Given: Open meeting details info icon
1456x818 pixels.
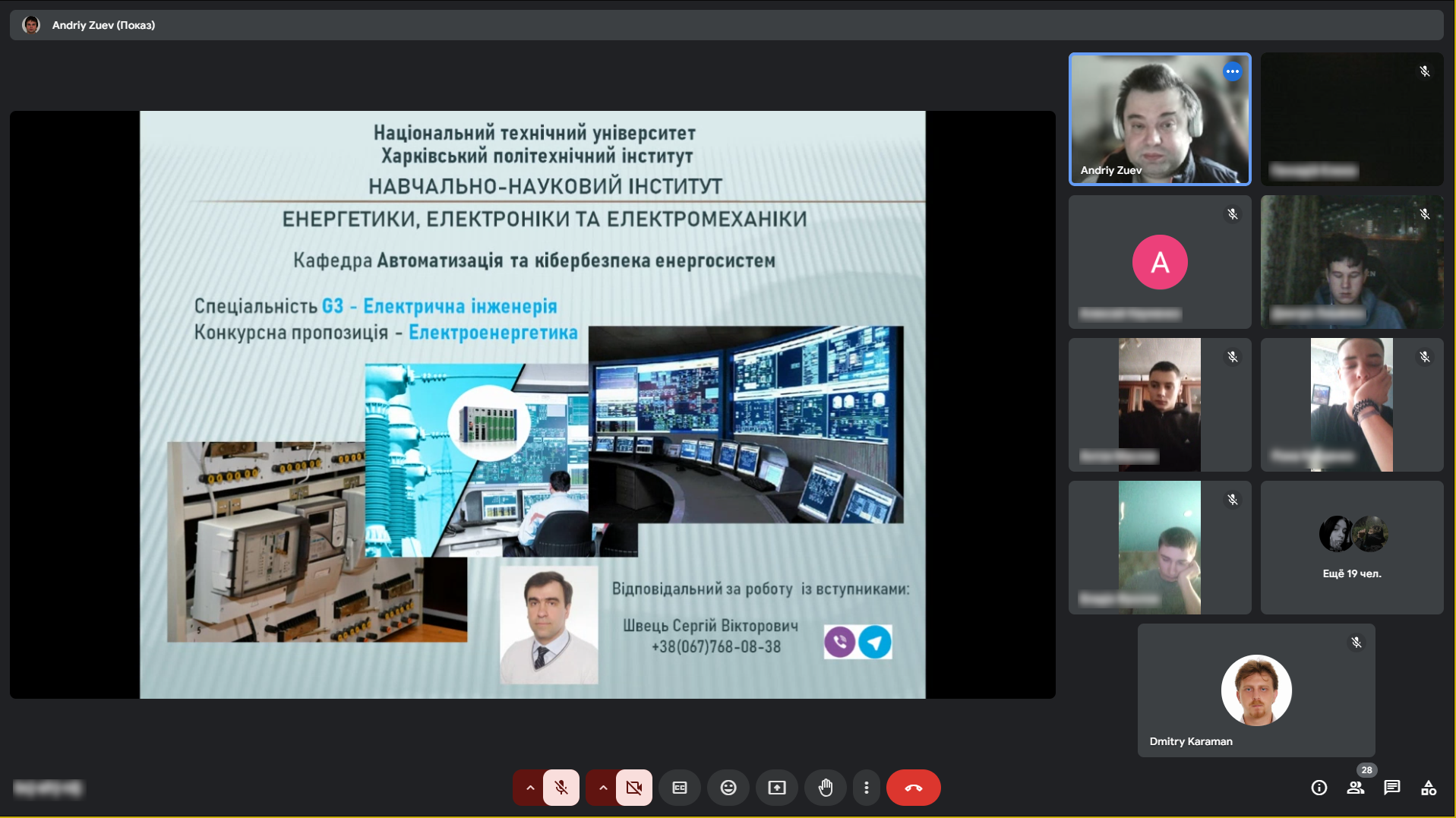Looking at the screenshot, I should point(1319,788).
